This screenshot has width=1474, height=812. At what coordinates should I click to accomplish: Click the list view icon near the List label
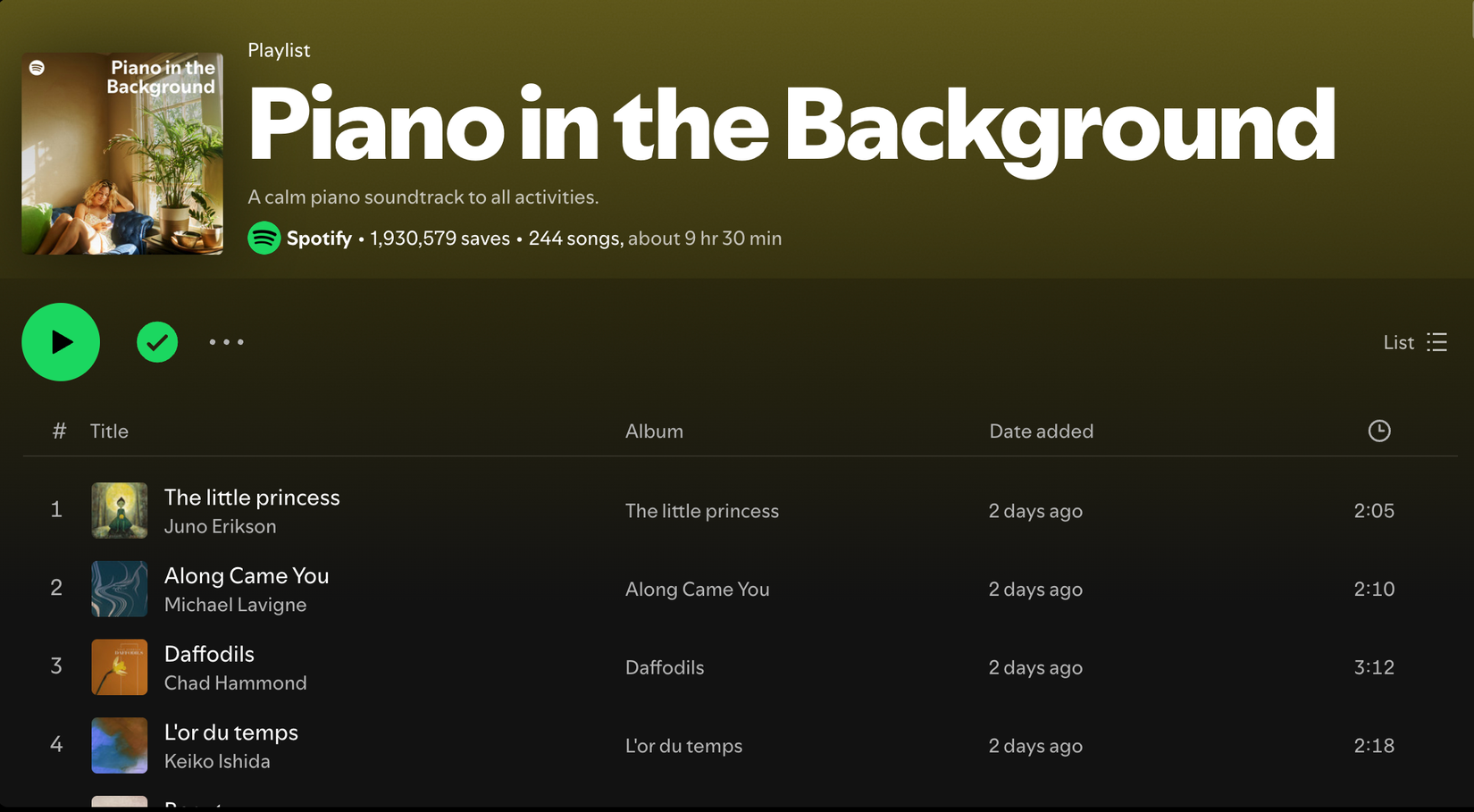1436,342
